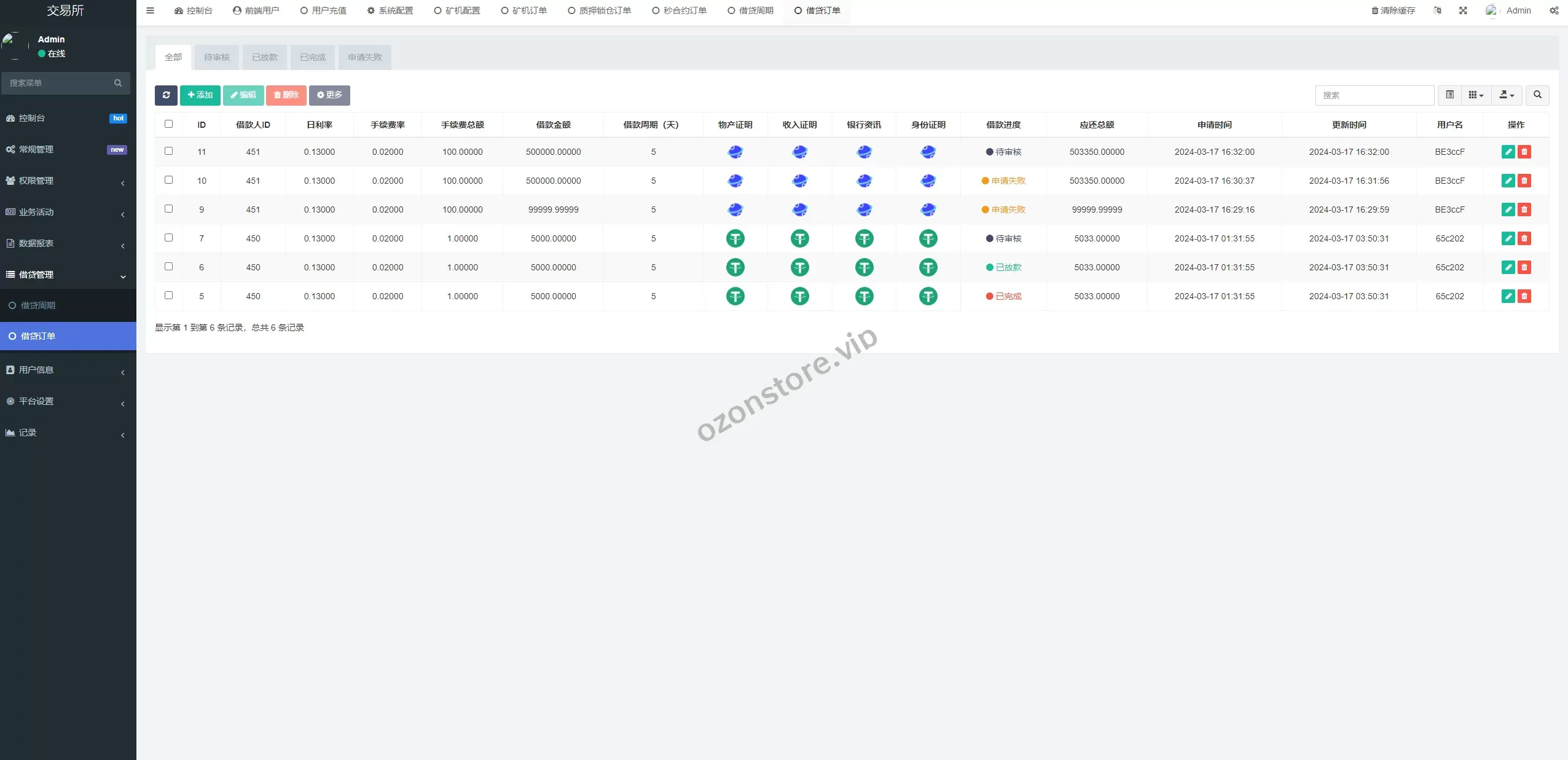Check the select-all checkbox in the table header

tap(169, 124)
